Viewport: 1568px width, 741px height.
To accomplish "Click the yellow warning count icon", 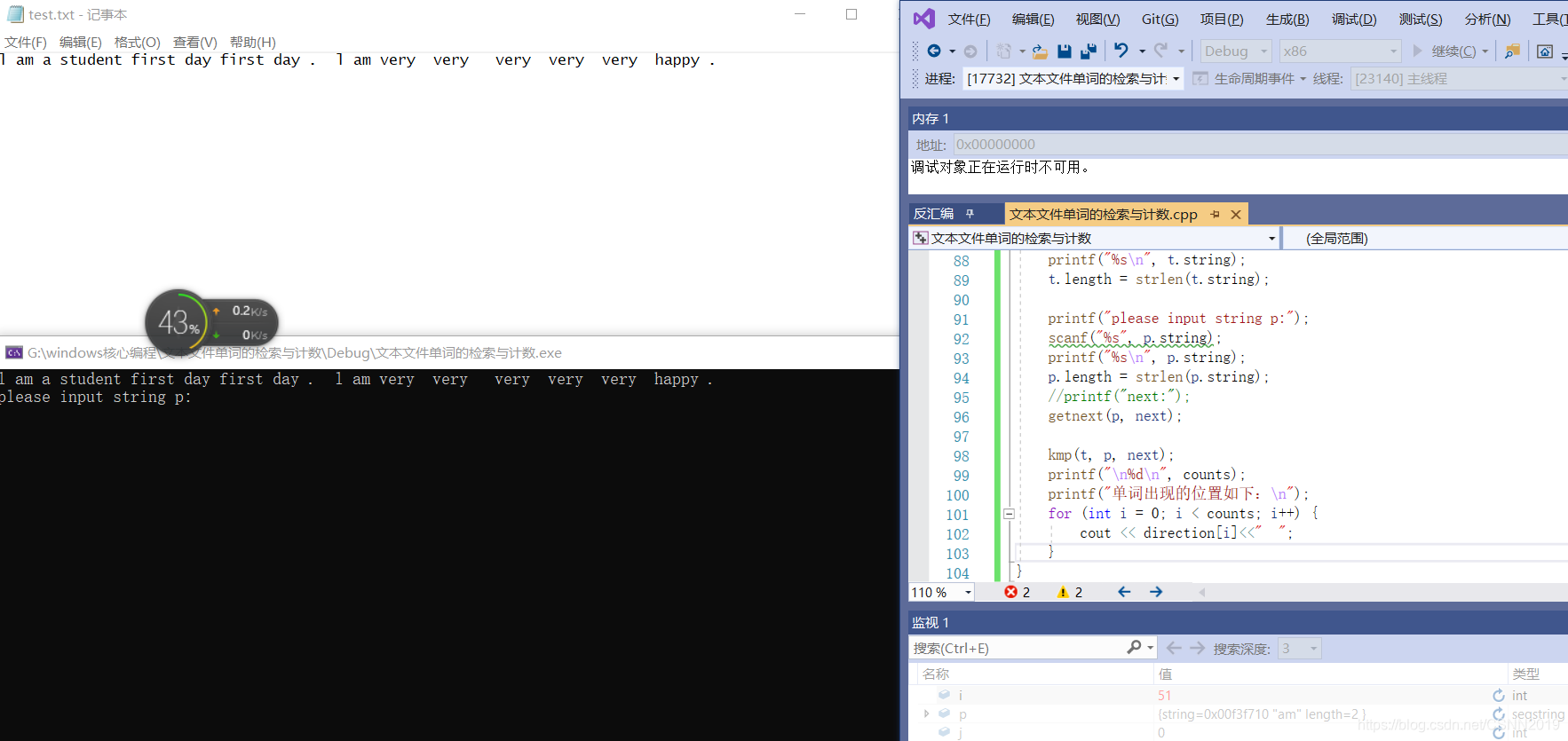I will (1063, 592).
